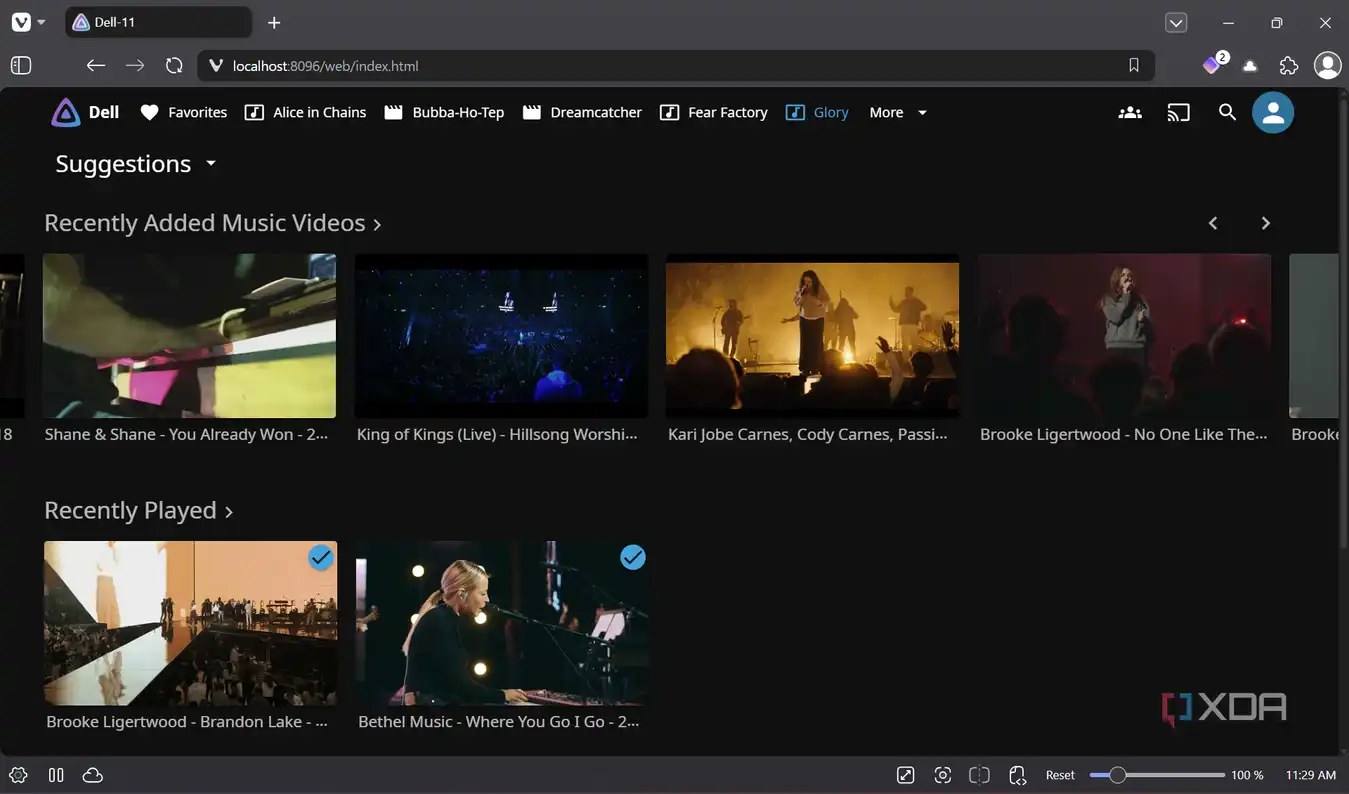Open the Dreamcatcher library
This screenshot has width=1349, height=794.
click(x=582, y=113)
